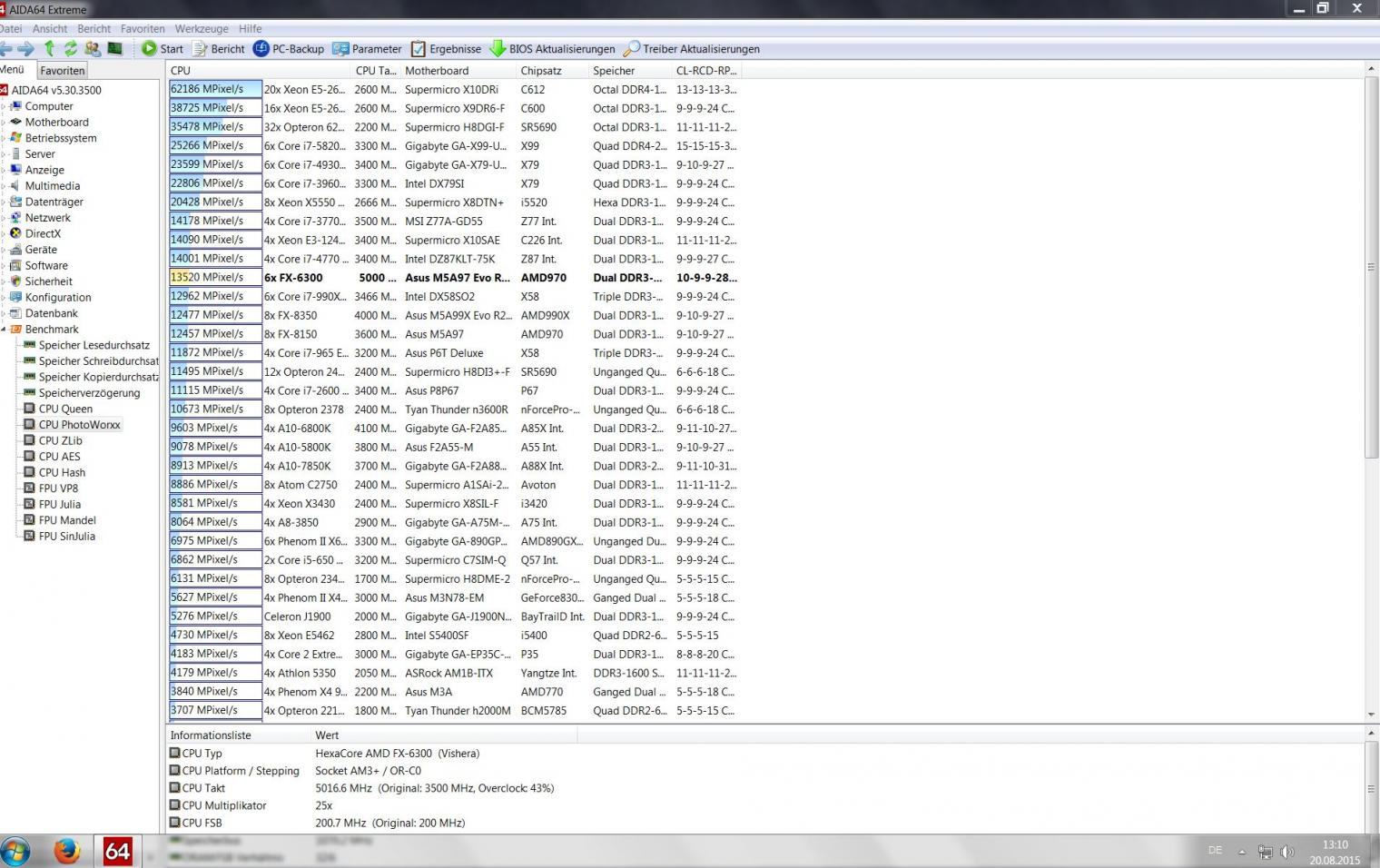Viewport: 1380px width, 868px height.
Task: Click the green Start benchmark icon
Action: click(150, 49)
